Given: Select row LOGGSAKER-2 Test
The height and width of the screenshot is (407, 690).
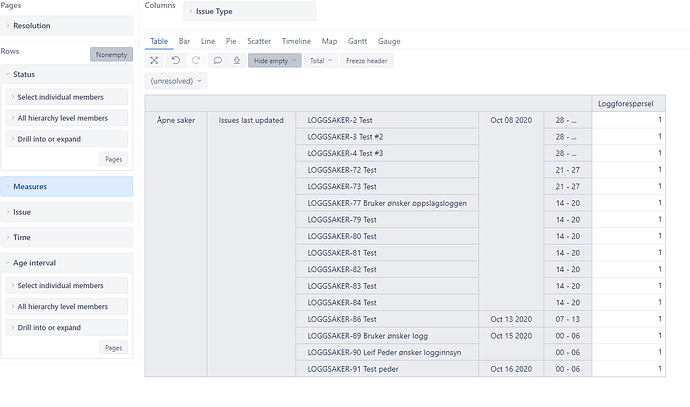Looking at the screenshot, I should [x=387, y=120].
